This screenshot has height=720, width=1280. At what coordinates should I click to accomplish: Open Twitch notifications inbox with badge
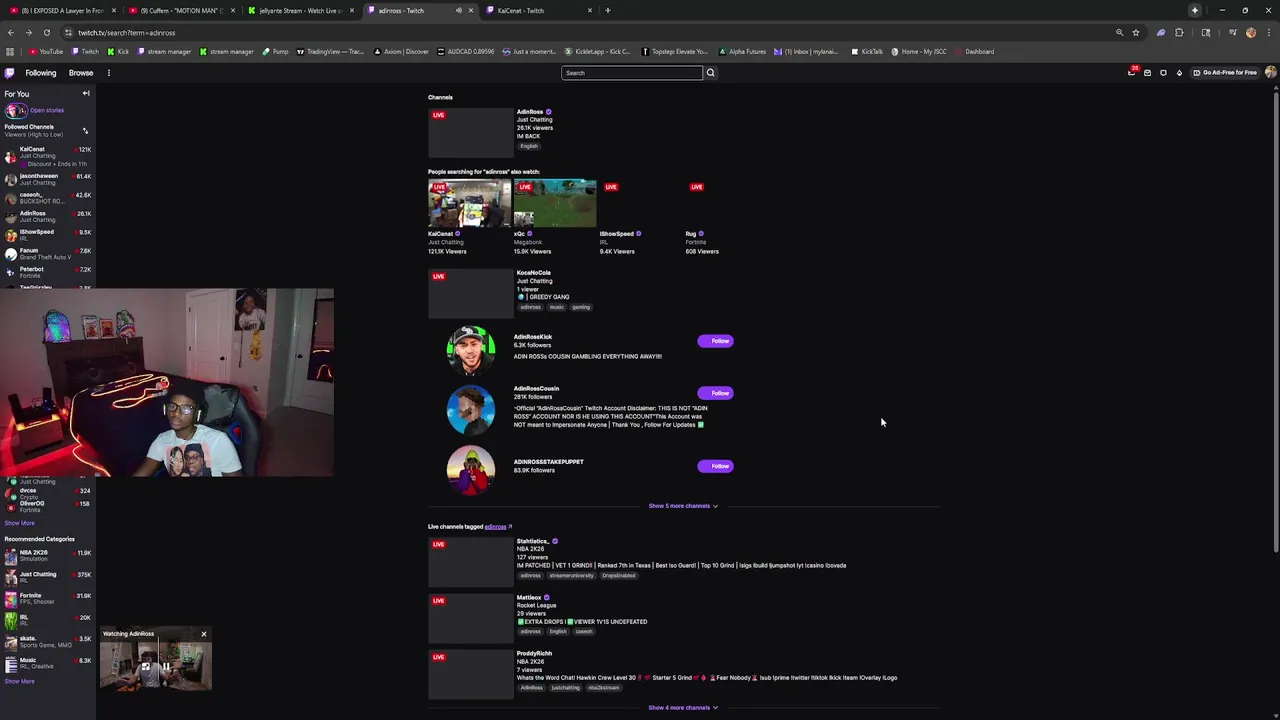1131,72
